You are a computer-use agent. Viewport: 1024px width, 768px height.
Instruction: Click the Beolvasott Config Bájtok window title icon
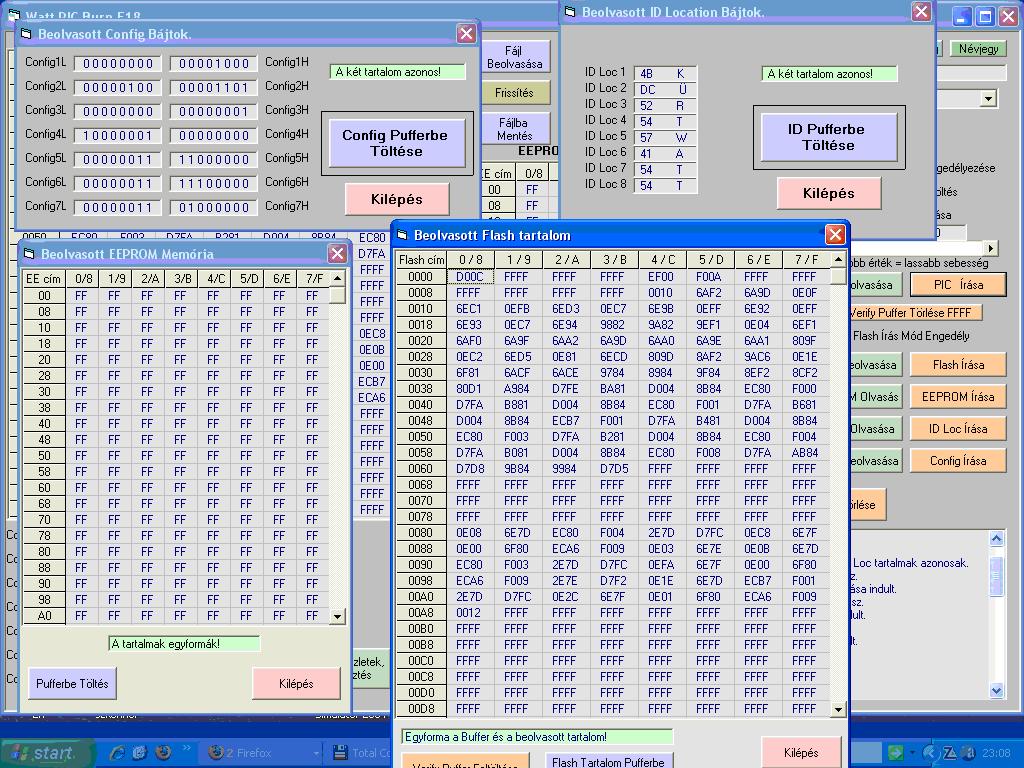(26, 34)
